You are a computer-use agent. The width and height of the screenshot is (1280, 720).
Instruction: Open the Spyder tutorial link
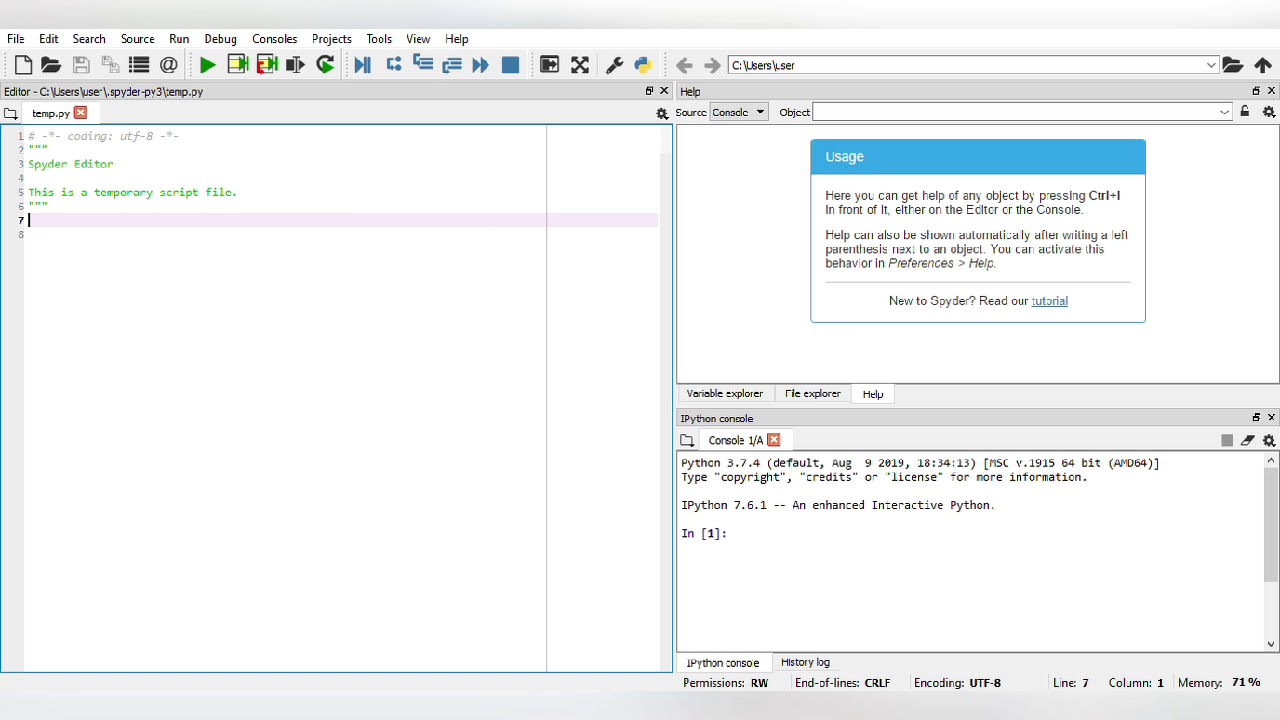[x=1049, y=301]
